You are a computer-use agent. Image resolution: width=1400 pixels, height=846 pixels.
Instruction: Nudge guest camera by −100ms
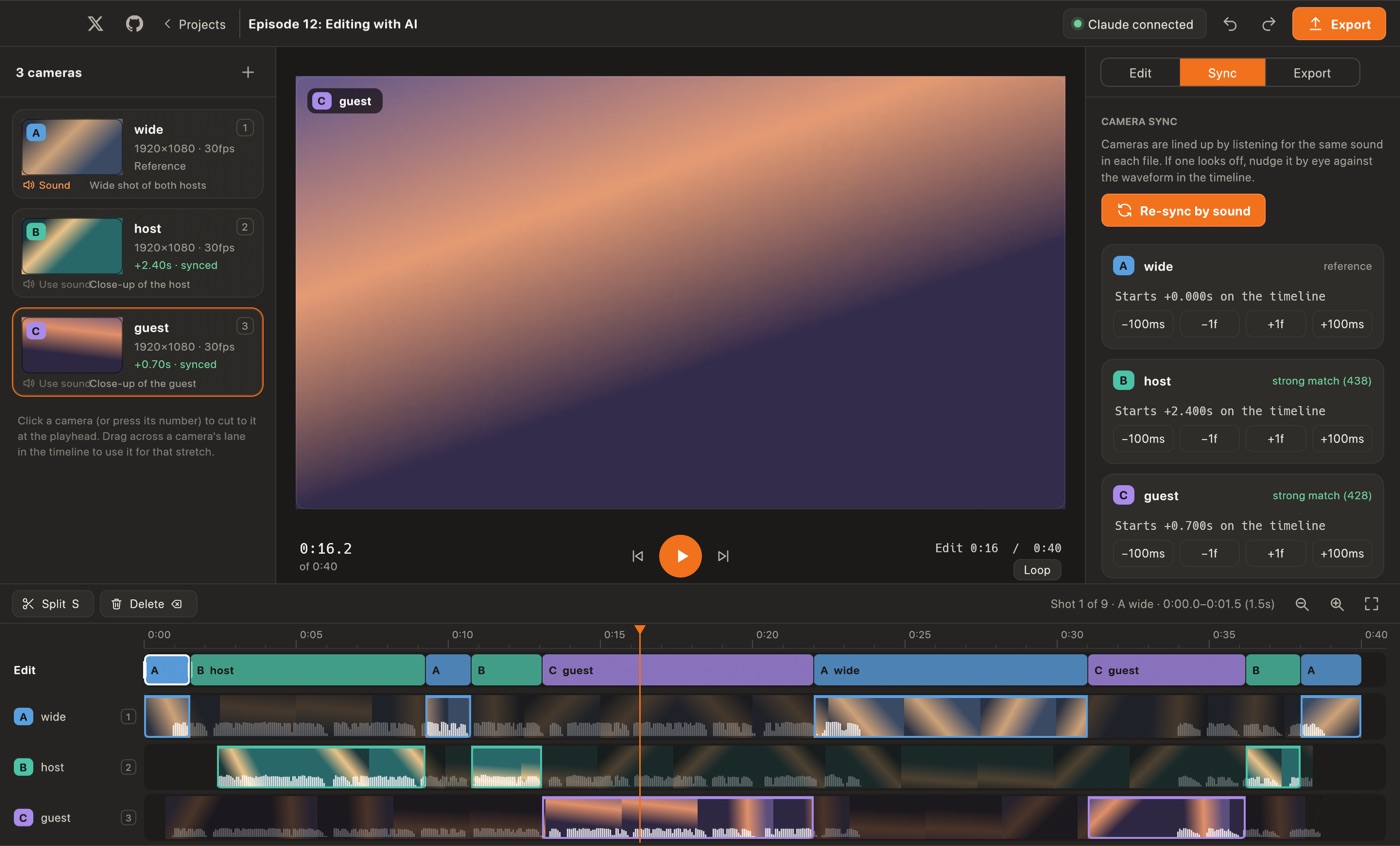(1142, 553)
